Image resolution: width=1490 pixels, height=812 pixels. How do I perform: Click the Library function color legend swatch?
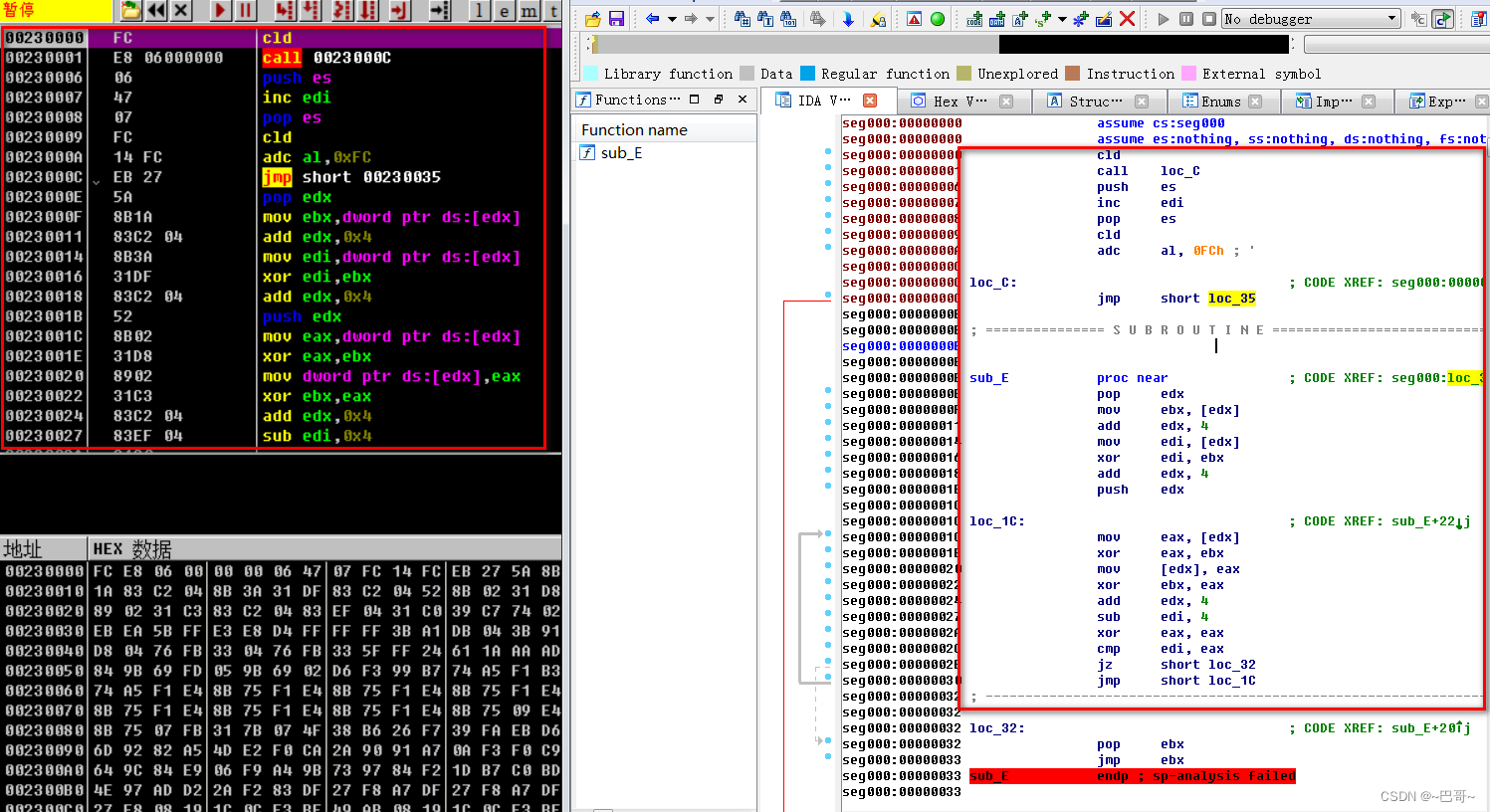590,74
